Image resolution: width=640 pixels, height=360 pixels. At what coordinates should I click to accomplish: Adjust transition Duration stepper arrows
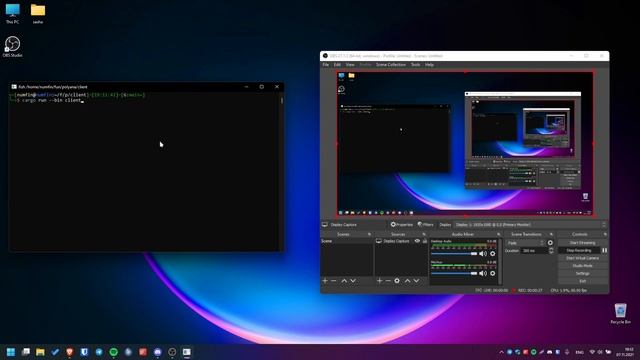coord(551,251)
